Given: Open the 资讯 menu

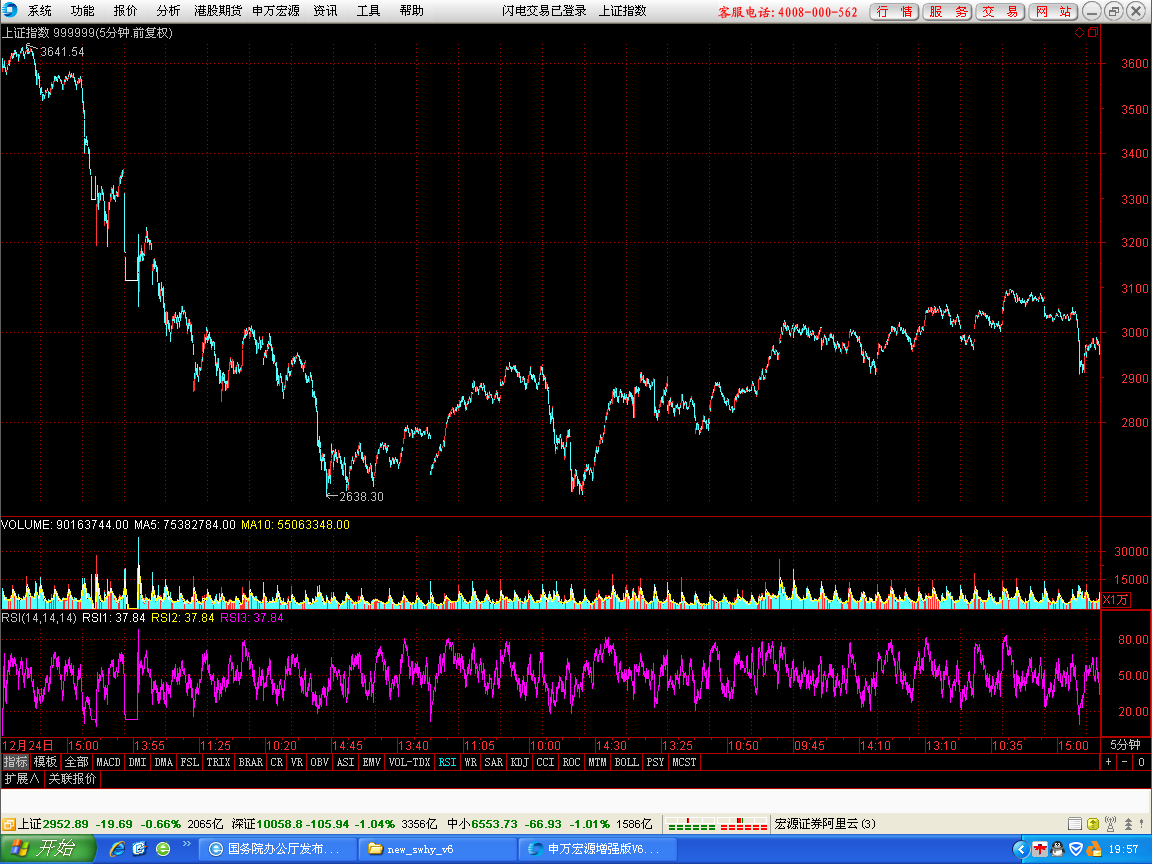Looking at the screenshot, I should 325,10.
